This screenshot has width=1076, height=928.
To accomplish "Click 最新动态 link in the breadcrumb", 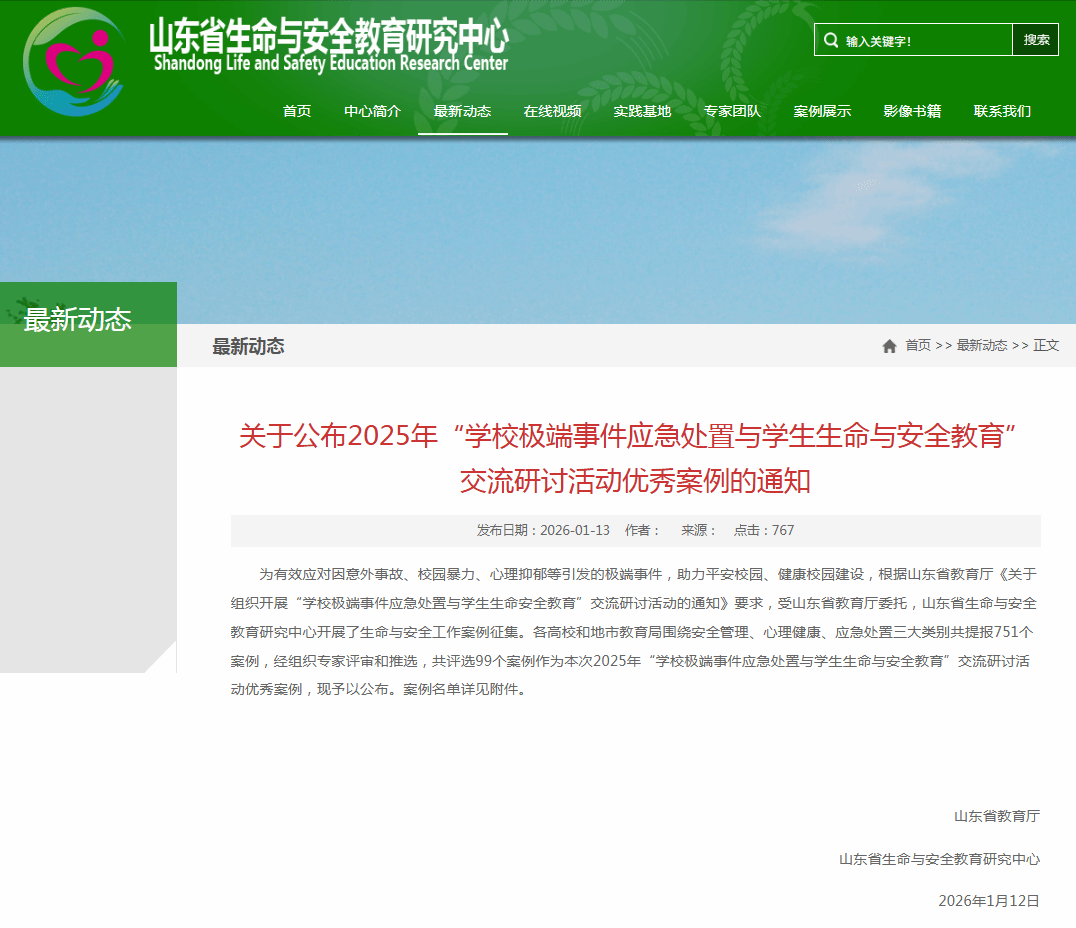I will pos(981,345).
